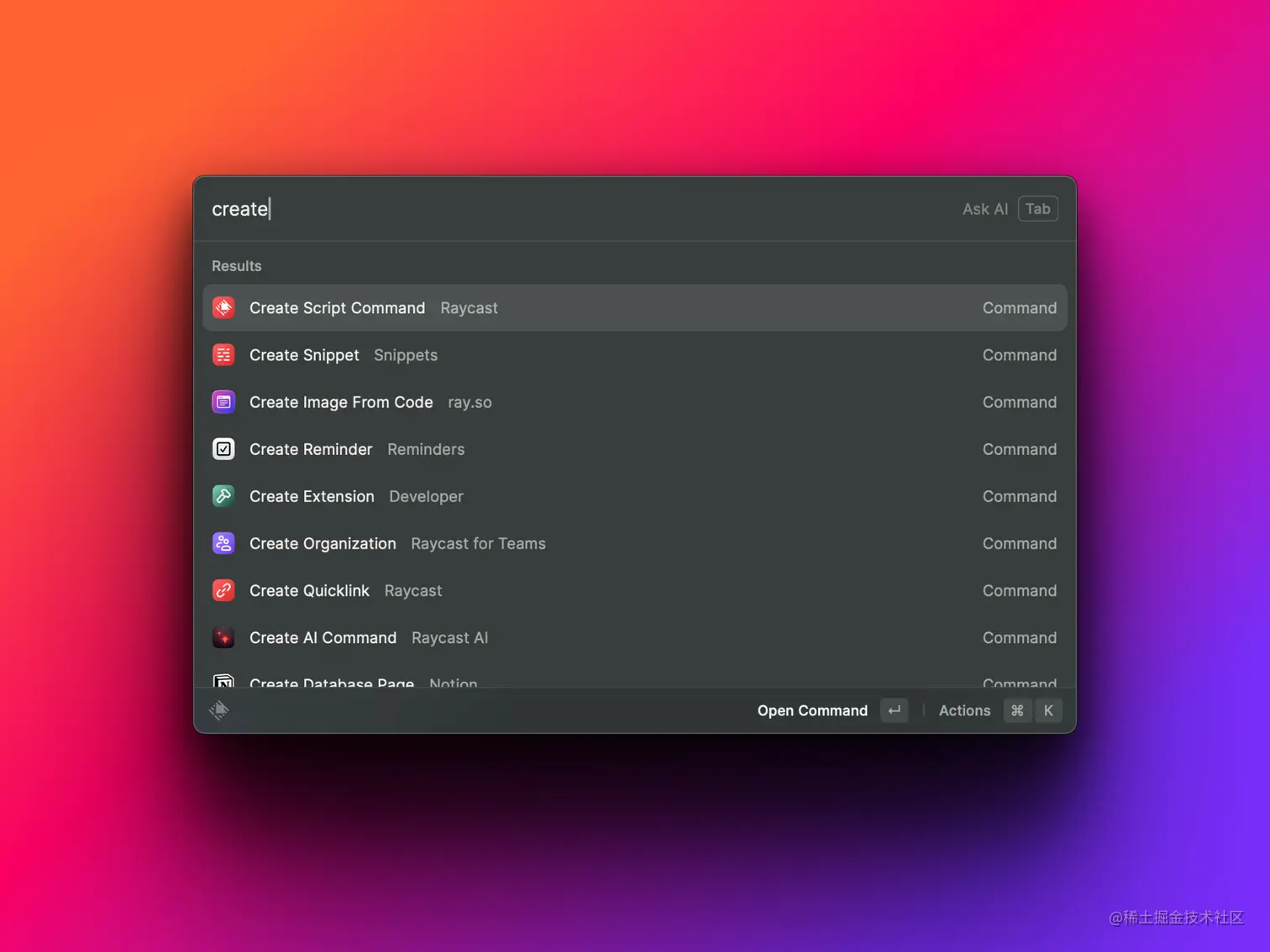Open the Actions menu
This screenshot has width=1270, height=952.
tap(964, 710)
